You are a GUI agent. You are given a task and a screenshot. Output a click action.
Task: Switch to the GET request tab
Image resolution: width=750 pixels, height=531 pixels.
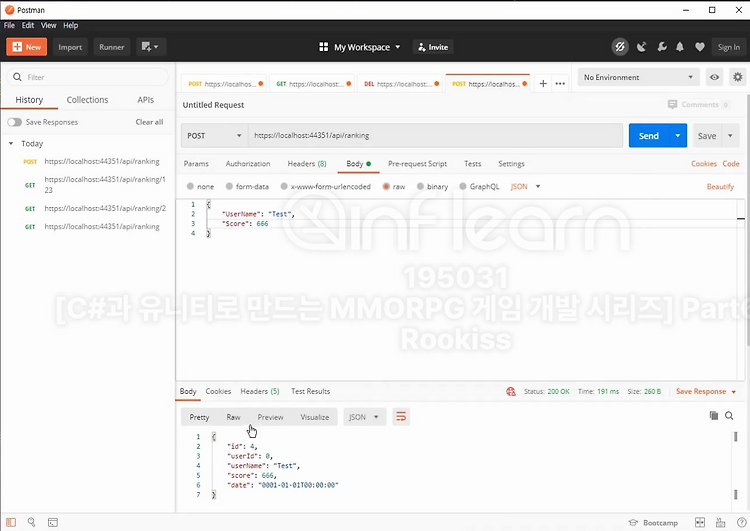[x=313, y=84]
